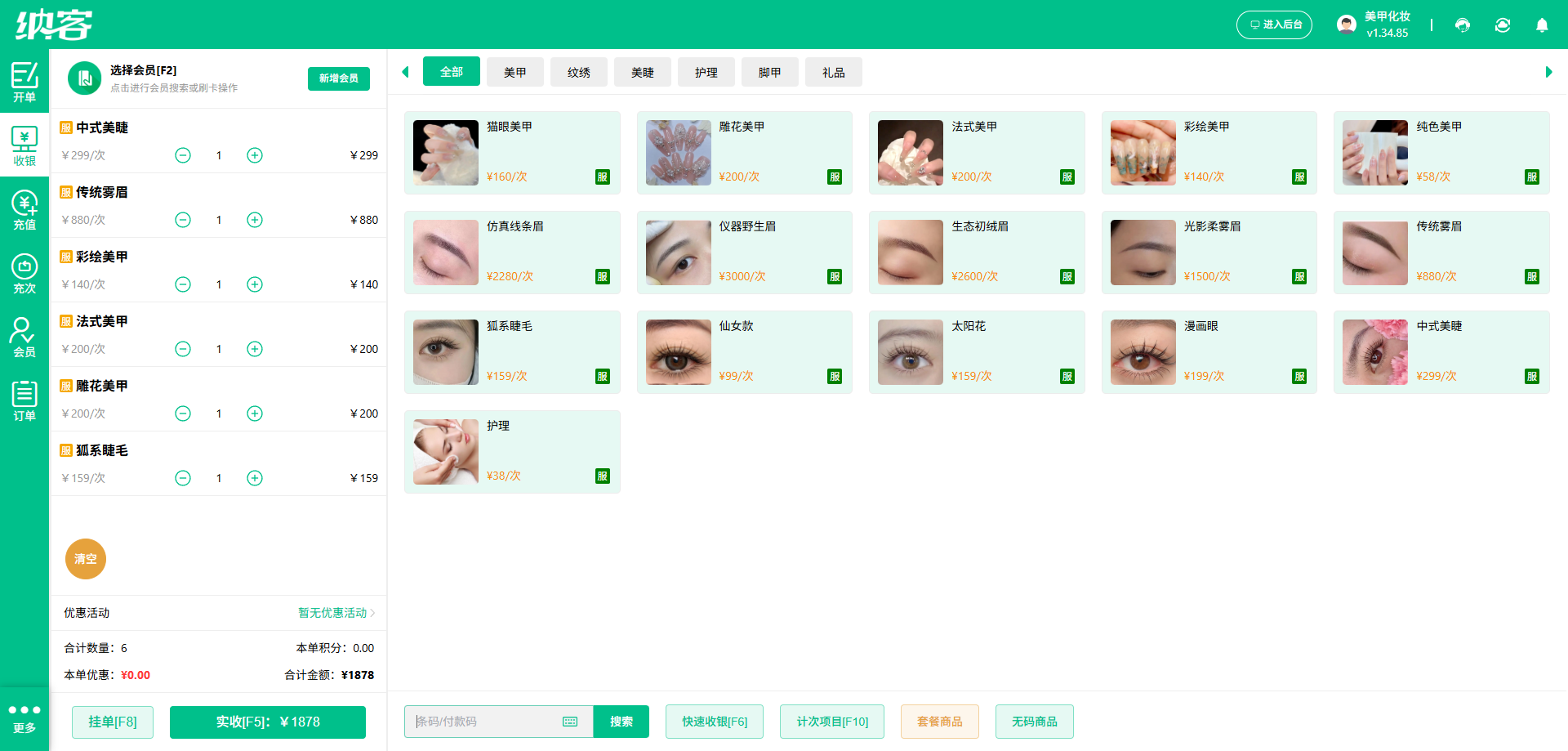
Task: Click the 新增会员 button
Action: (x=339, y=78)
